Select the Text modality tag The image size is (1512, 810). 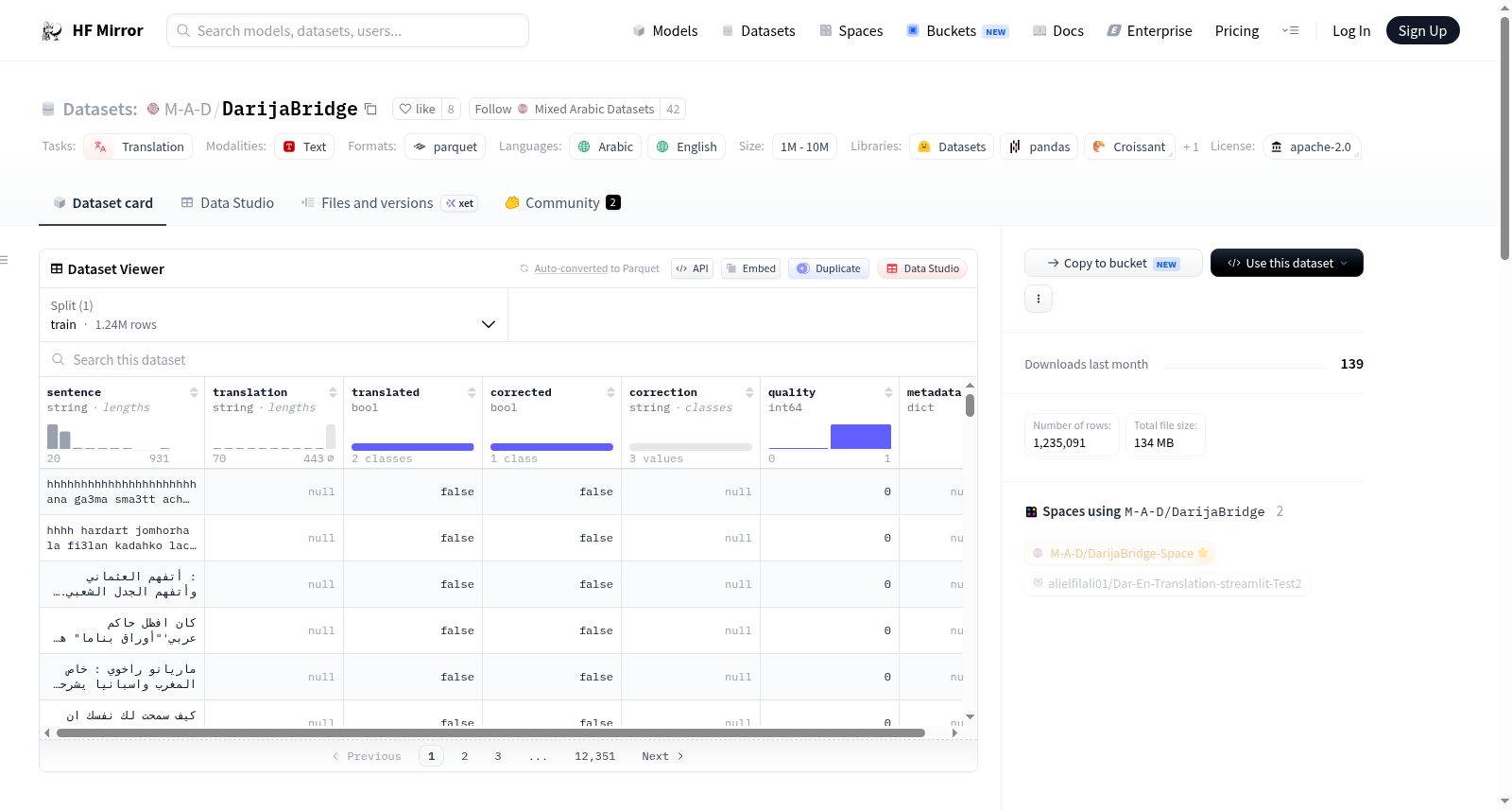(304, 146)
